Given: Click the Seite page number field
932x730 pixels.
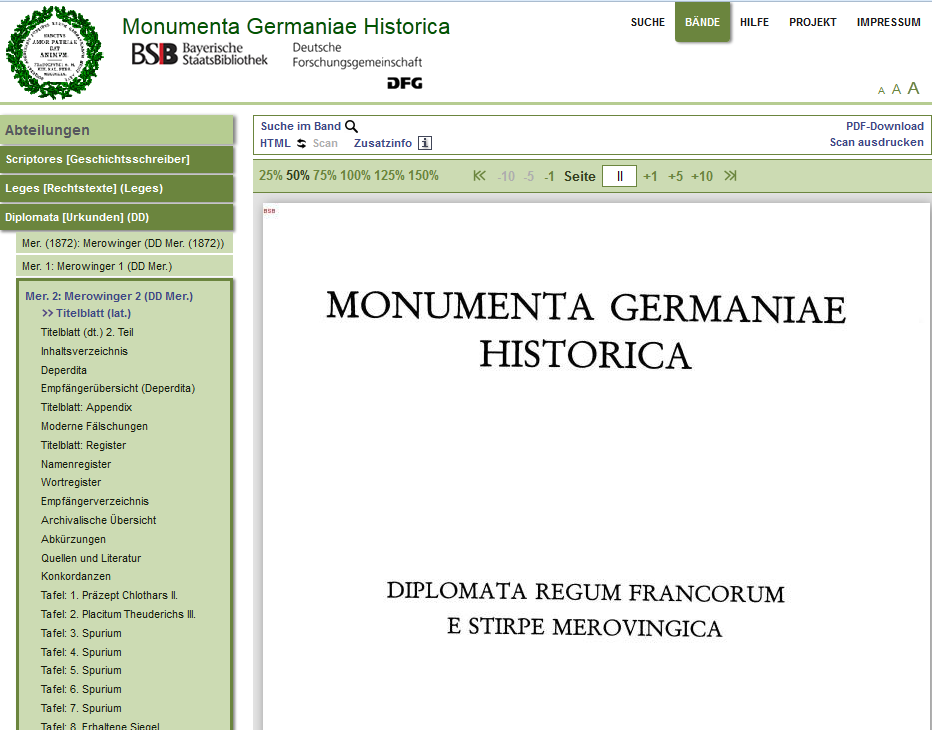Looking at the screenshot, I should pos(619,176).
